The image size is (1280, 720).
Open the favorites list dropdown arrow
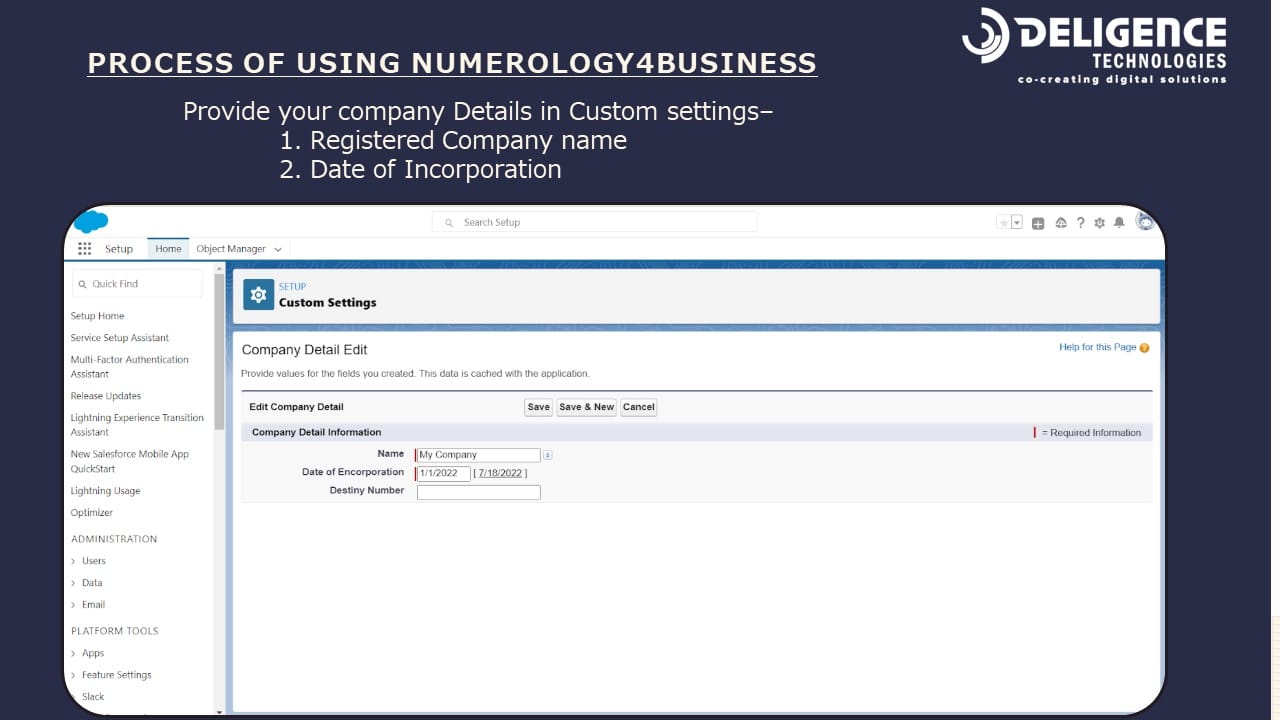coord(1017,223)
